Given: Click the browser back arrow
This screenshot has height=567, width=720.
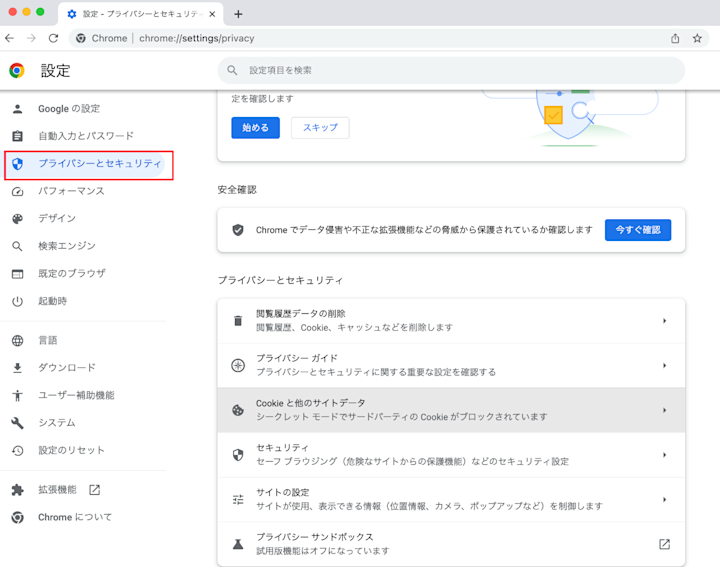Looking at the screenshot, I should point(10,38).
